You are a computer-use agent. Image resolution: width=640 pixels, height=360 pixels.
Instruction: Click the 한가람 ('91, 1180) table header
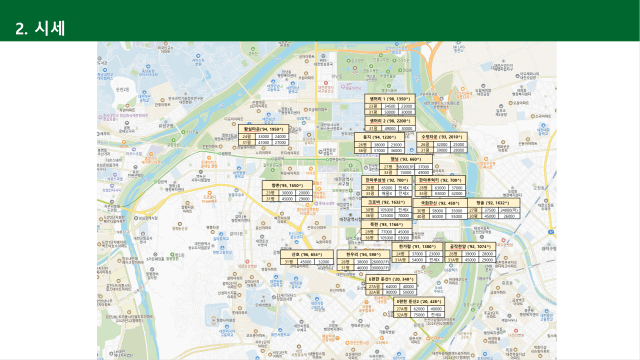click(x=417, y=247)
